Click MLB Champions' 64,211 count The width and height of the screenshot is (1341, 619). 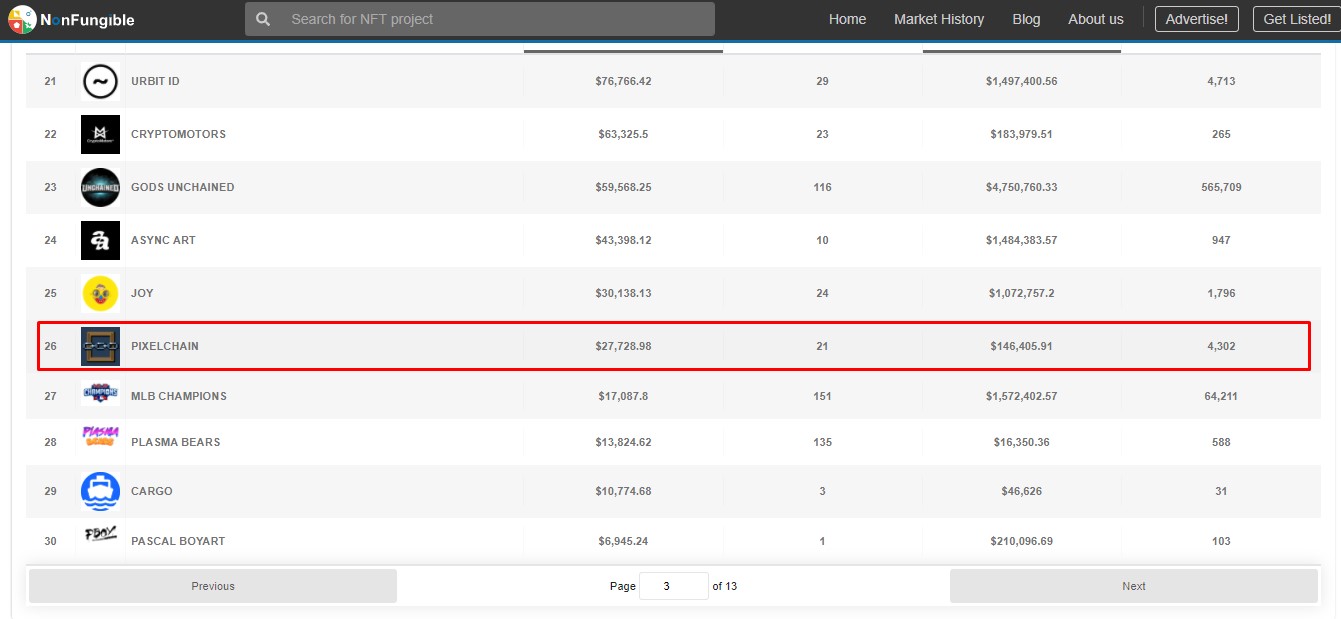point(1221,396)
